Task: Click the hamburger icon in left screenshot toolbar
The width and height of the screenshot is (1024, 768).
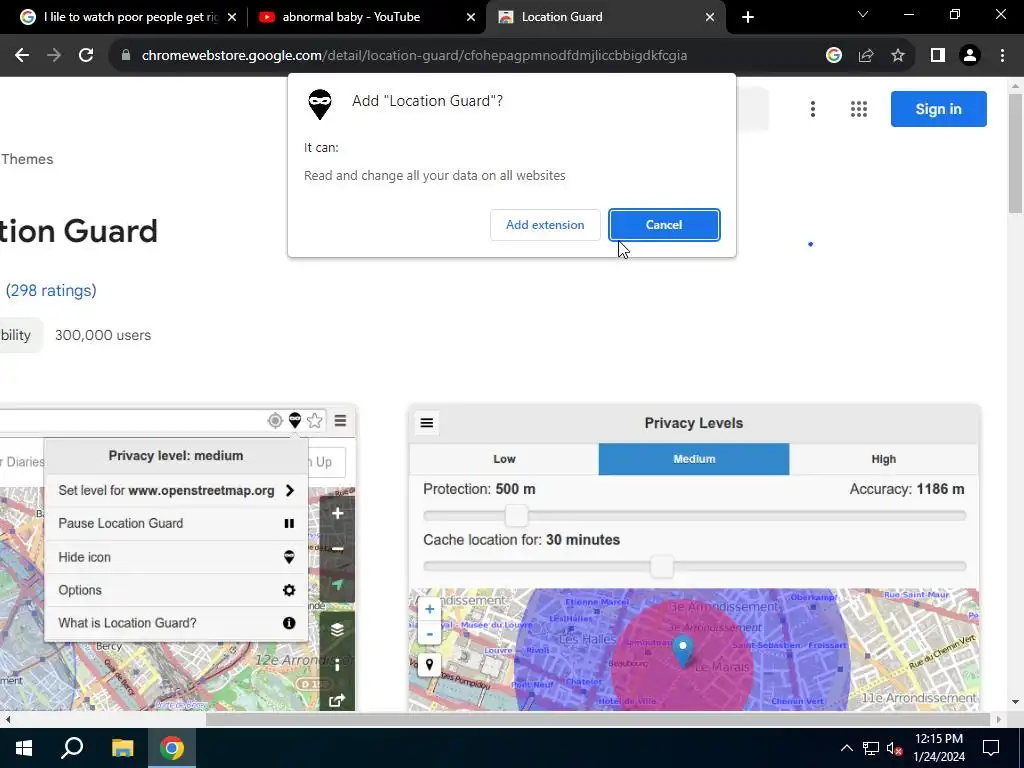Action: tap(340, 421)
